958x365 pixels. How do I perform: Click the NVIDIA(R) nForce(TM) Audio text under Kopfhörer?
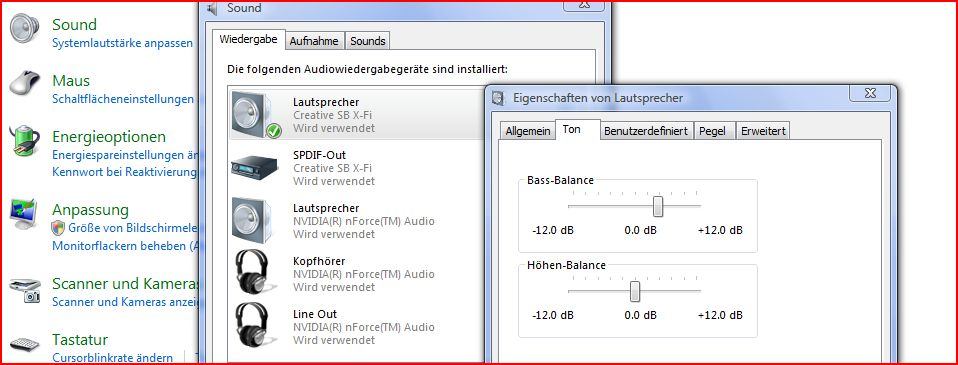(364, 275)
